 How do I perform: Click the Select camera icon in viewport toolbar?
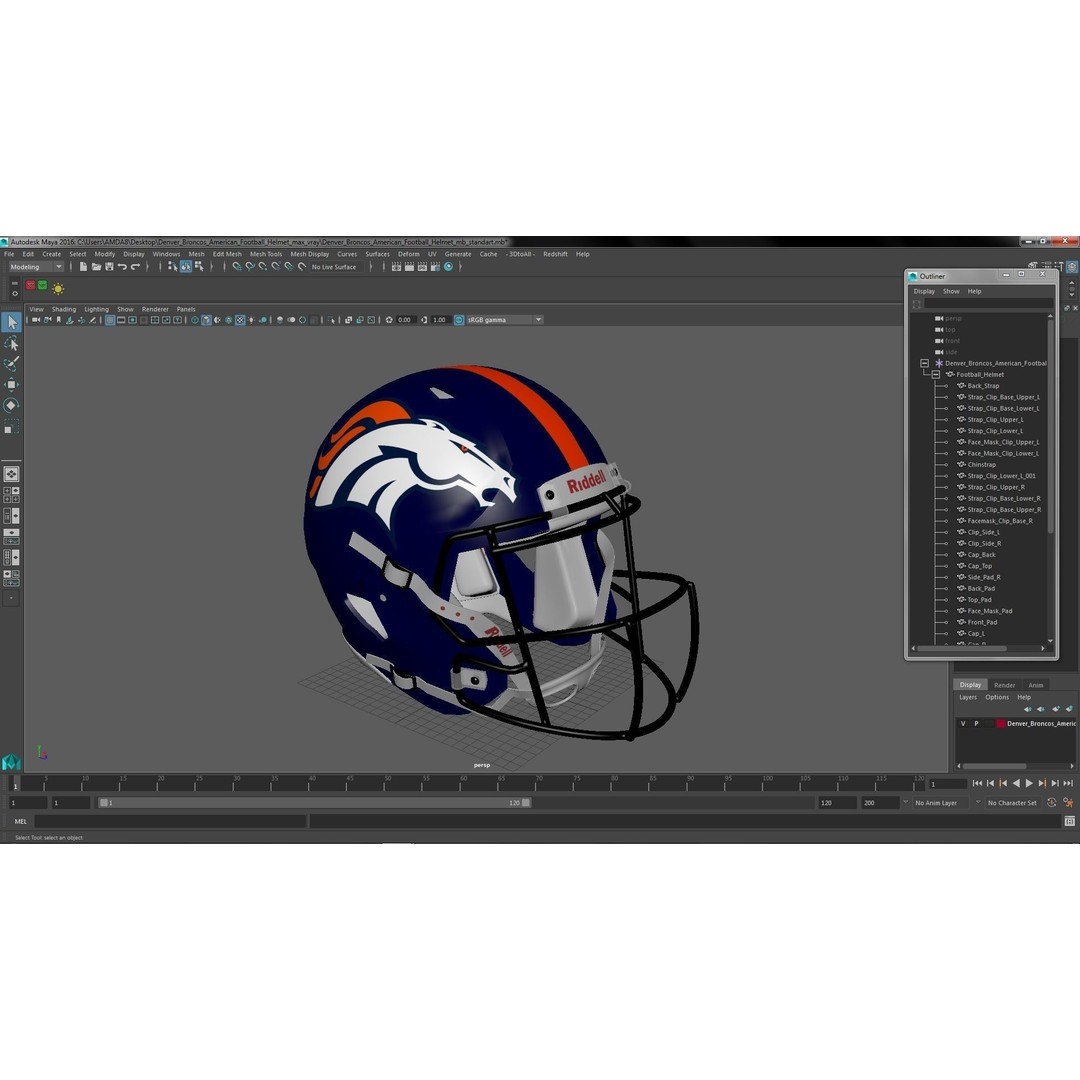pyautogui.click(x=36, y=320)
